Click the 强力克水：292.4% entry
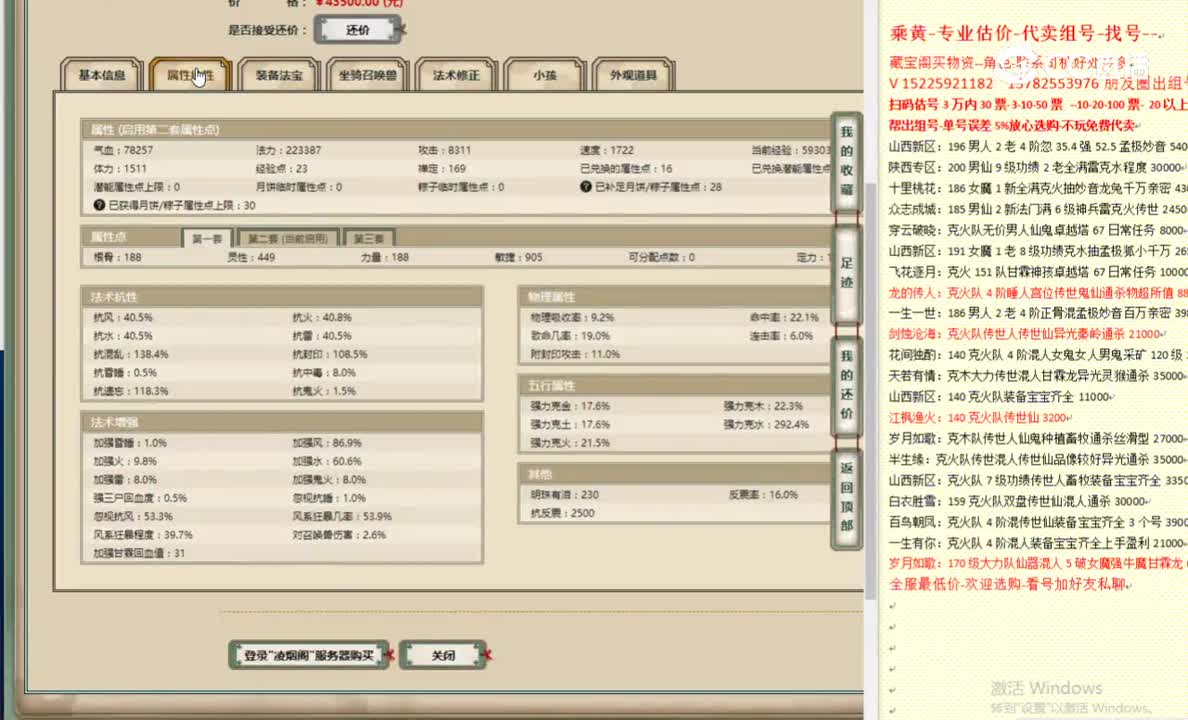 pos(766,424)
